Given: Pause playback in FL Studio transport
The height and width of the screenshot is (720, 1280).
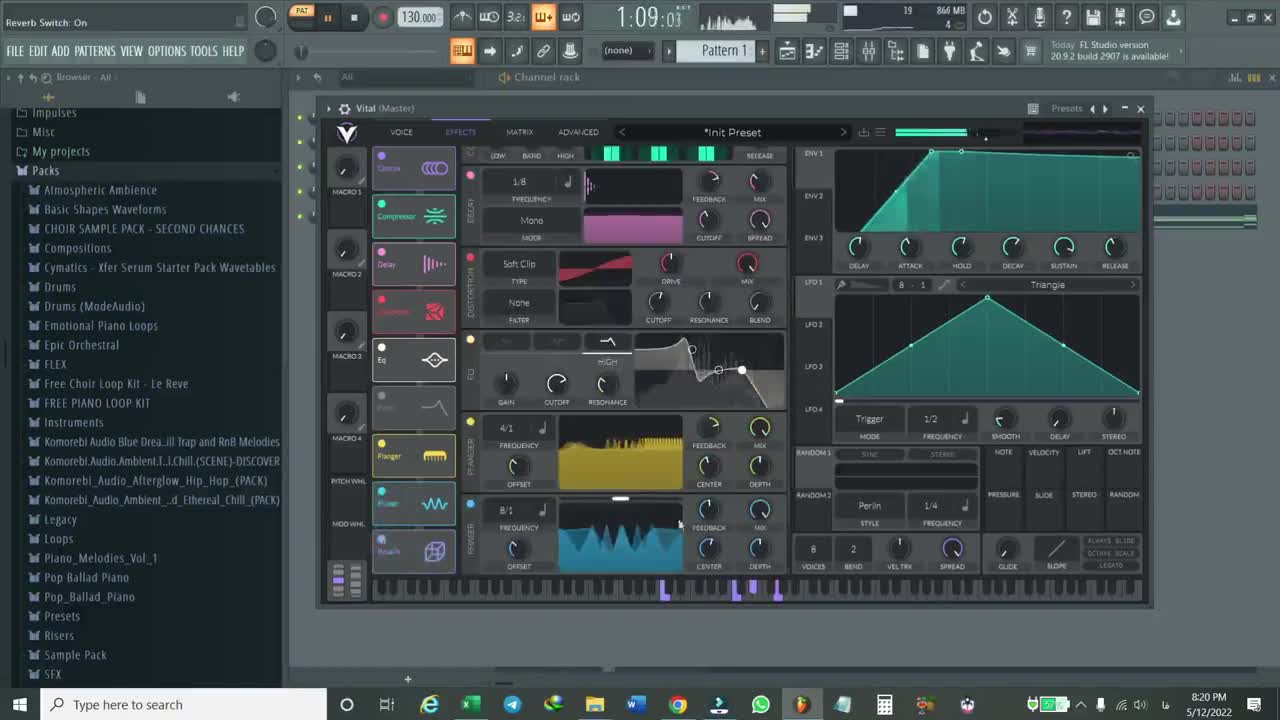Looking at the screenshot, I should point(326,17).
